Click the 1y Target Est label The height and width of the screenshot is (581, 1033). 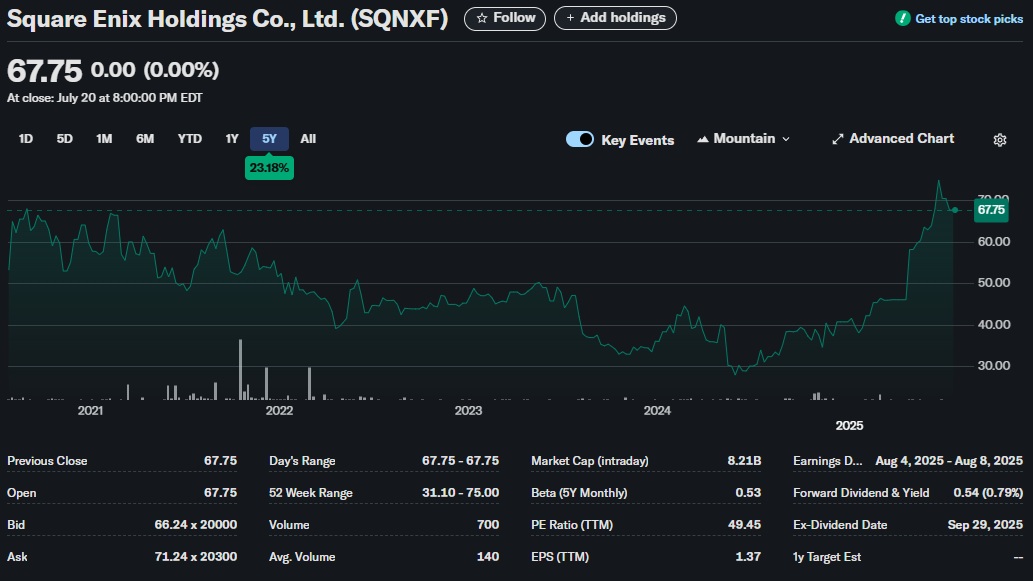pyautogui.click(x=827, y=557)
